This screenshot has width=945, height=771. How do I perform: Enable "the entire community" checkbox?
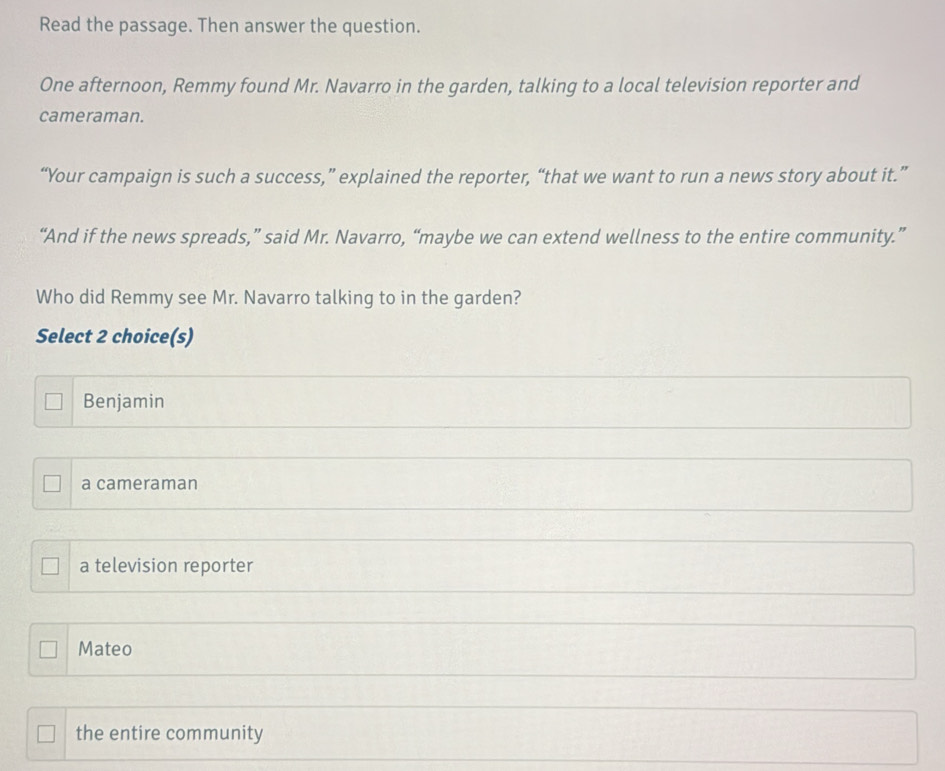(46, 734)
